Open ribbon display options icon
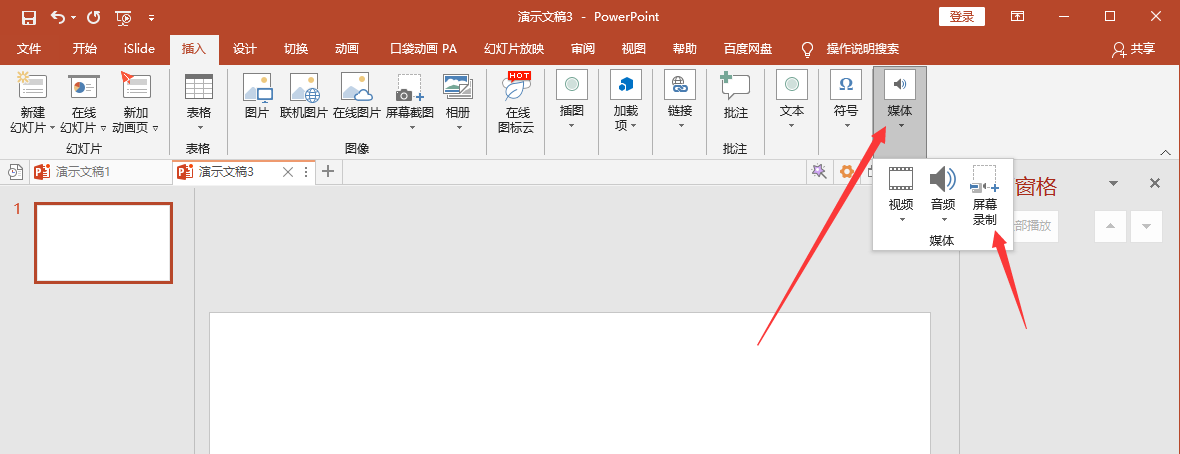 pyautogui.click(x=1017, y=17)
